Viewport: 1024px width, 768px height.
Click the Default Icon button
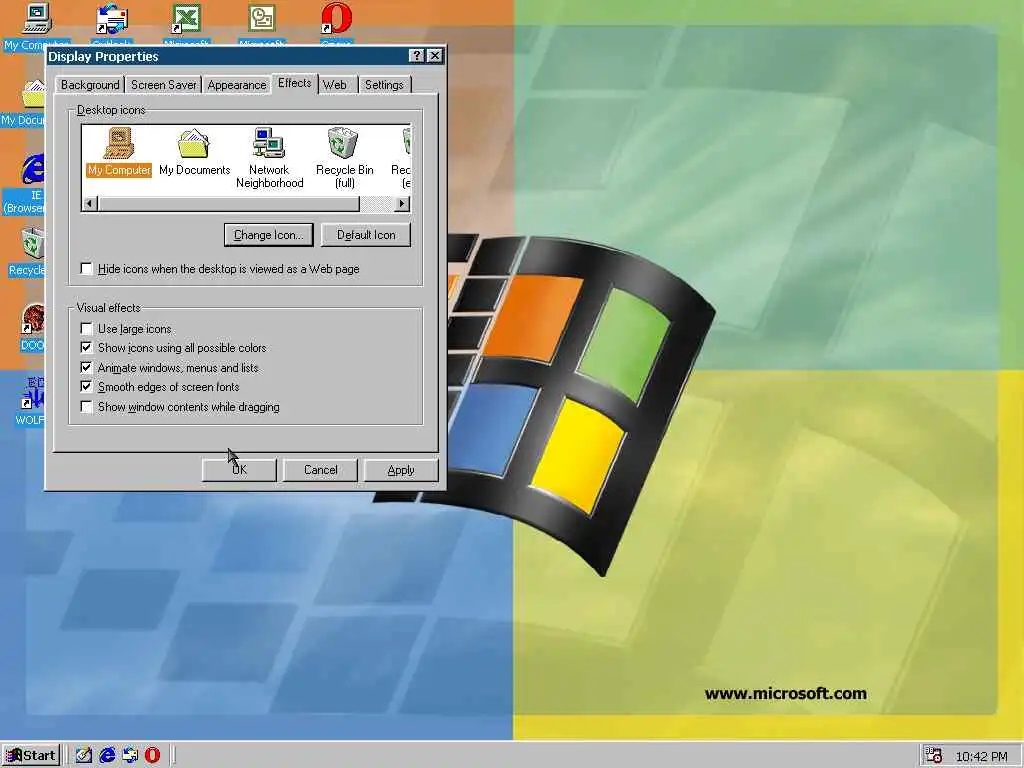point(366,235)
